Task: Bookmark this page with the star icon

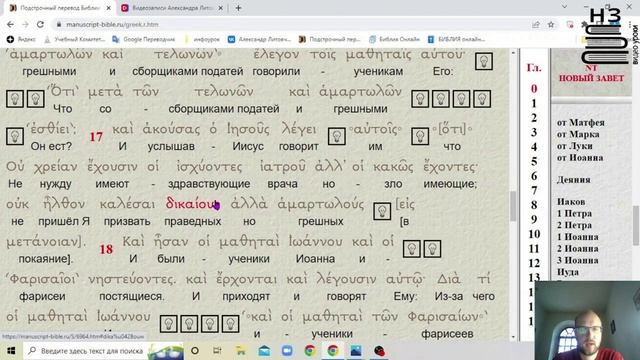Action: (x=551, y=24)
